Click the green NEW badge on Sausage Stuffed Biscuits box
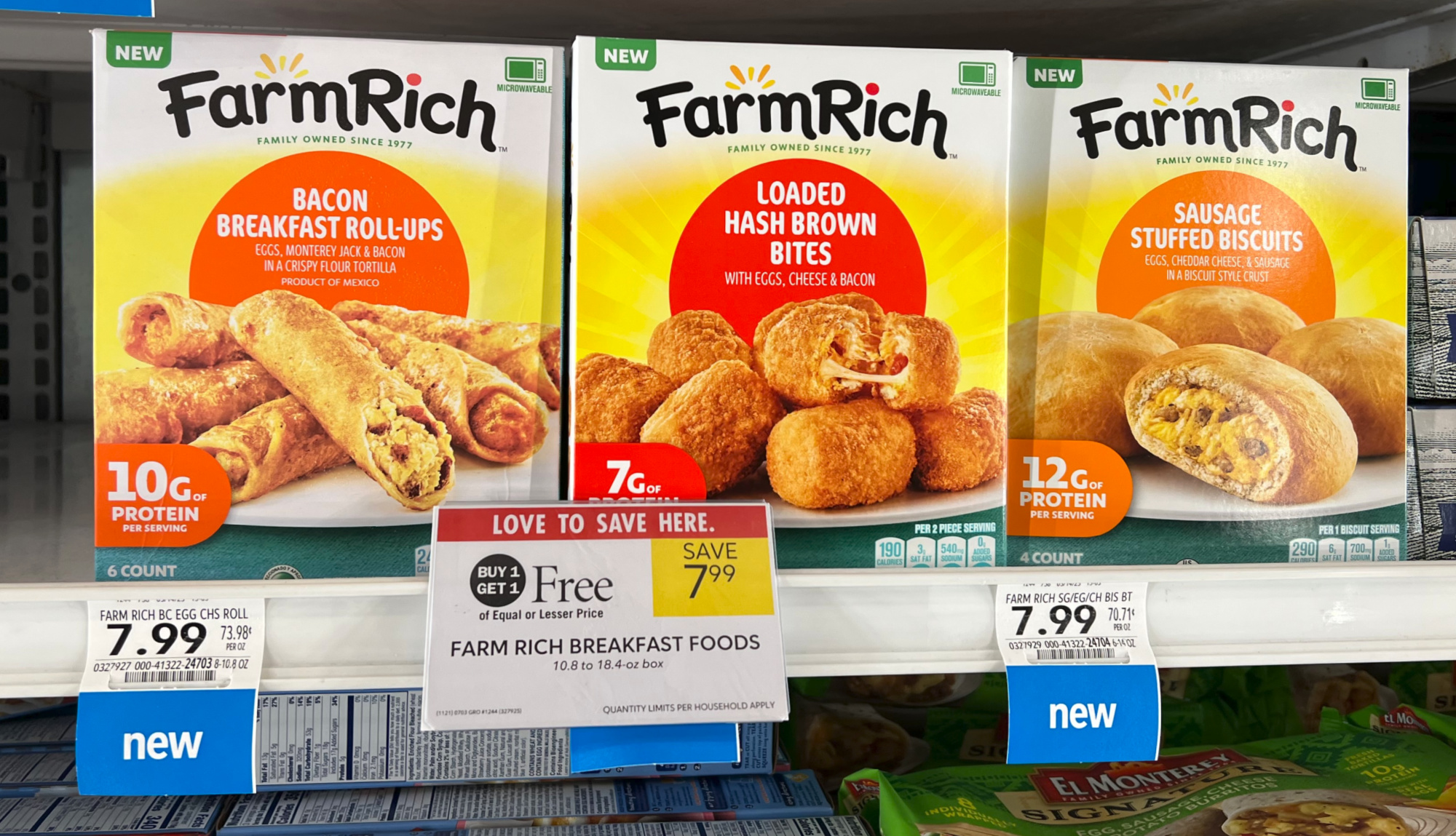The image size is (1456, 836). (x=1054, y=74)
